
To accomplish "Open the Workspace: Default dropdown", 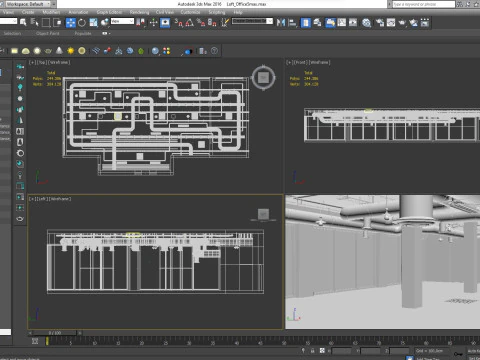I will [x=28, y=4].
